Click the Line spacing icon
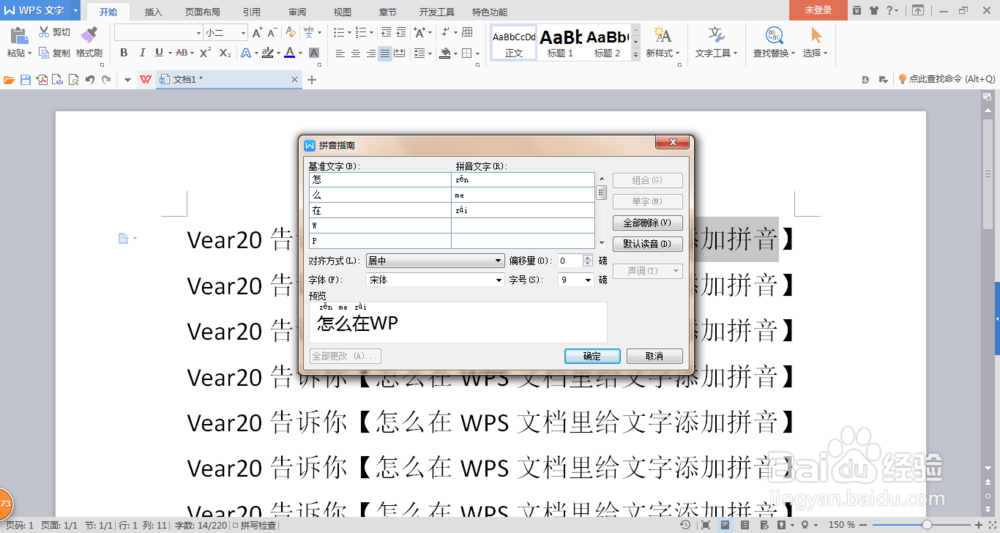The width and height of the screenshot is (1000, 533). pos(419,54)
